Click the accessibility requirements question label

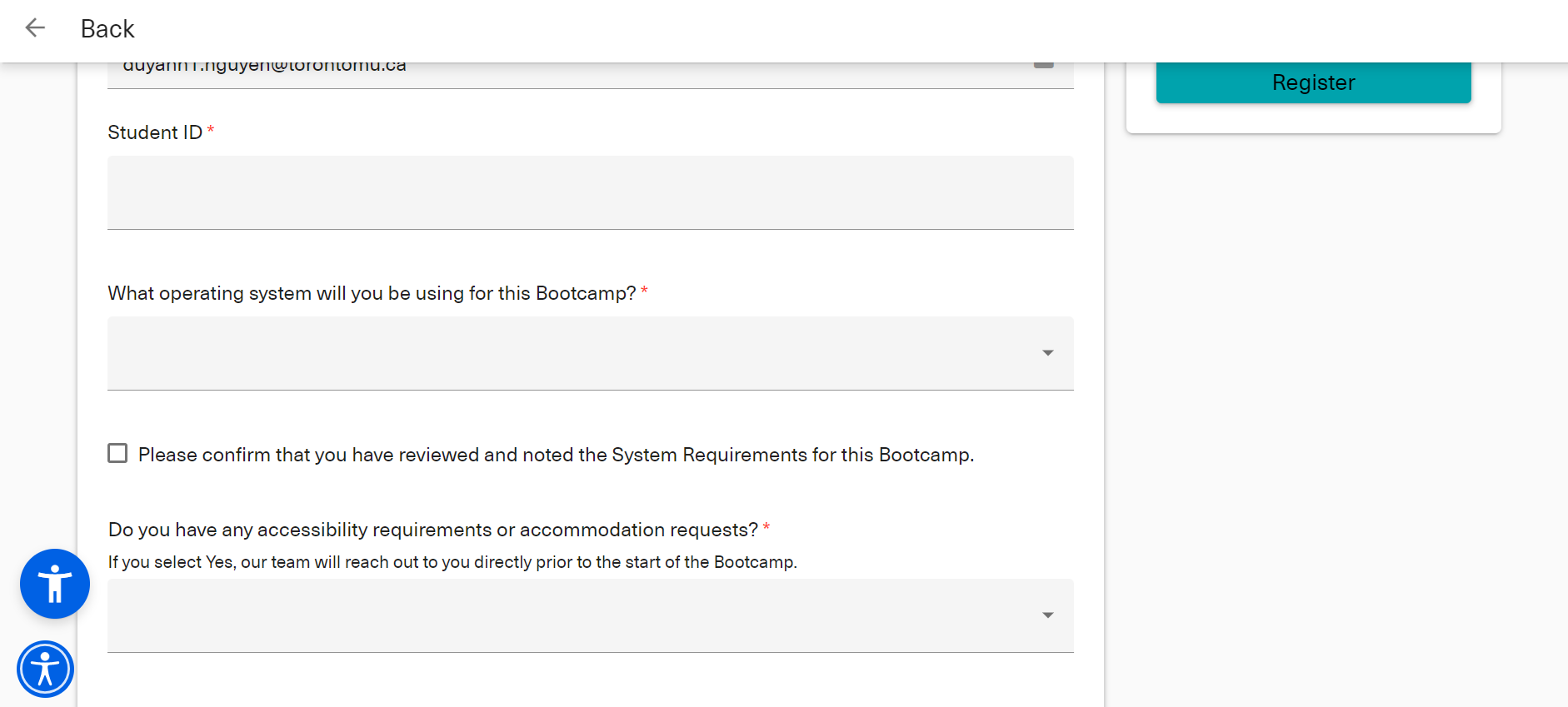(x=433, y=530)
